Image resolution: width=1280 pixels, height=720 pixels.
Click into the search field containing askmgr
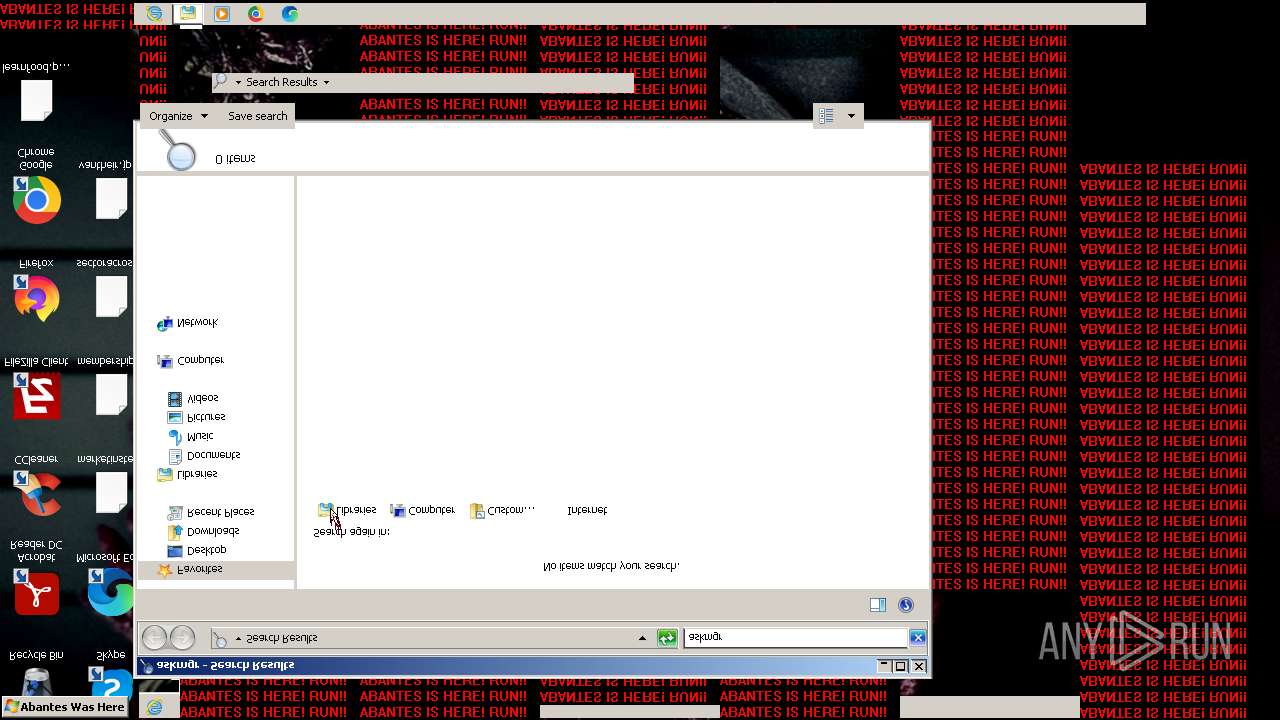pos(795,638)
